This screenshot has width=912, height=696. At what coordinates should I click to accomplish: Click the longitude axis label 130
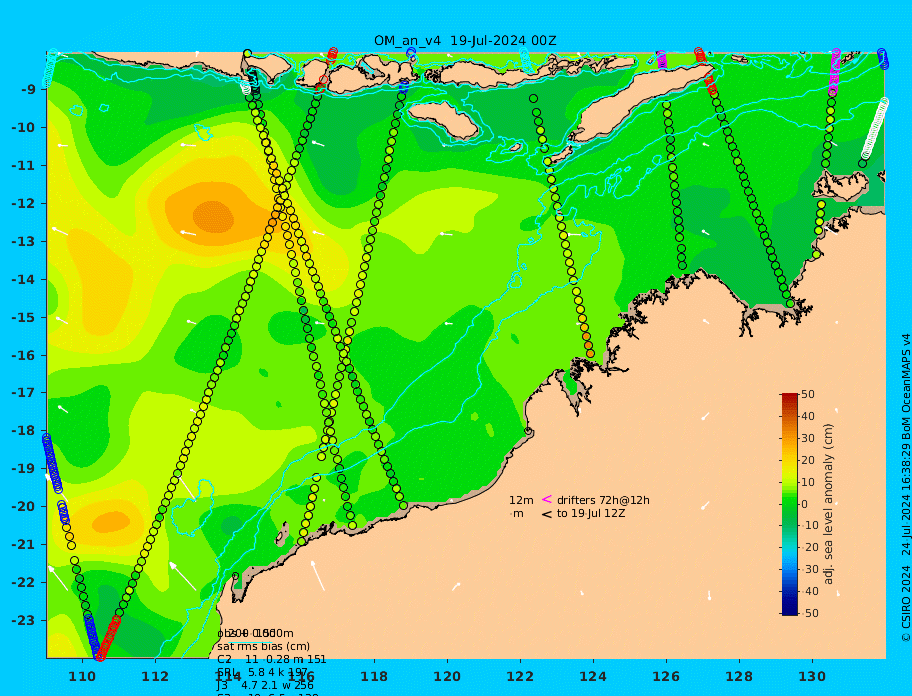(x=812, y=677)
